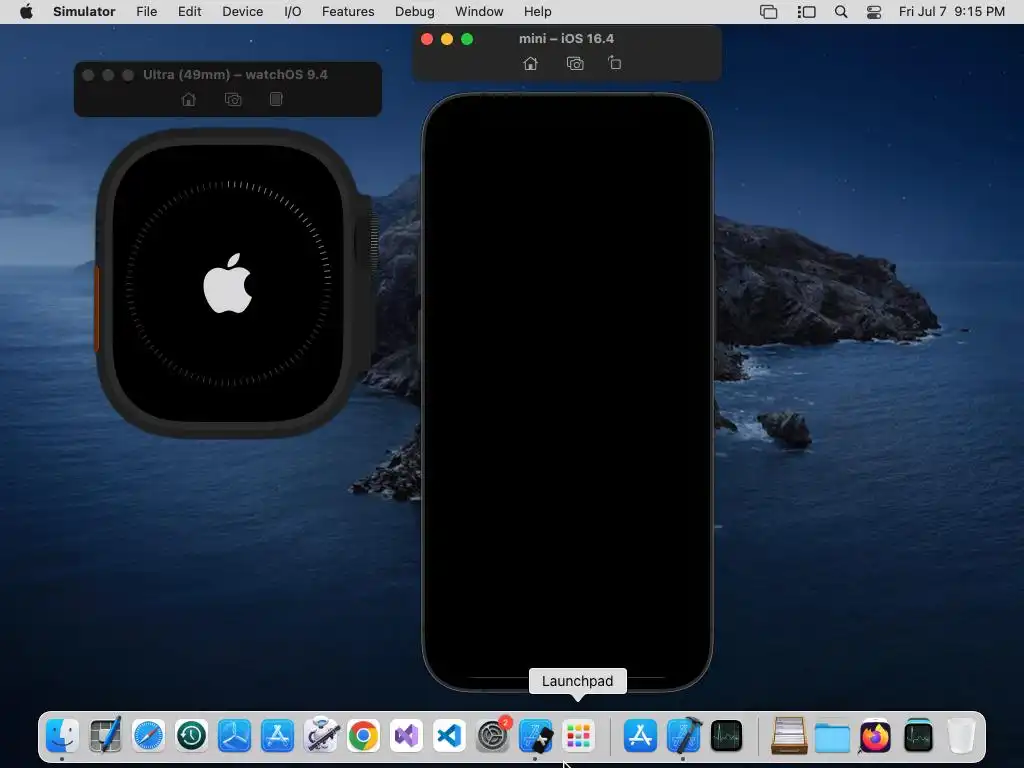Rotate device in mini iOS 16.4 window

[615, 63]
